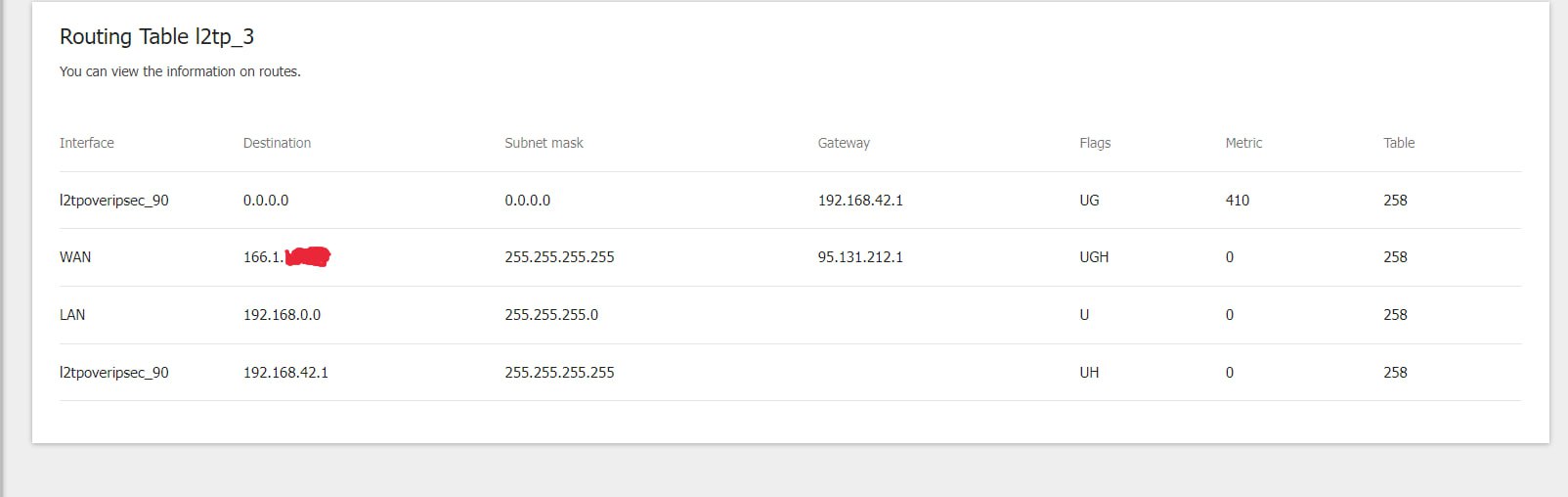Click the 95.131.212.1 gateway address
This screenshot has width=1568, height=497.
pyautogui.click(x=860, y=257)
